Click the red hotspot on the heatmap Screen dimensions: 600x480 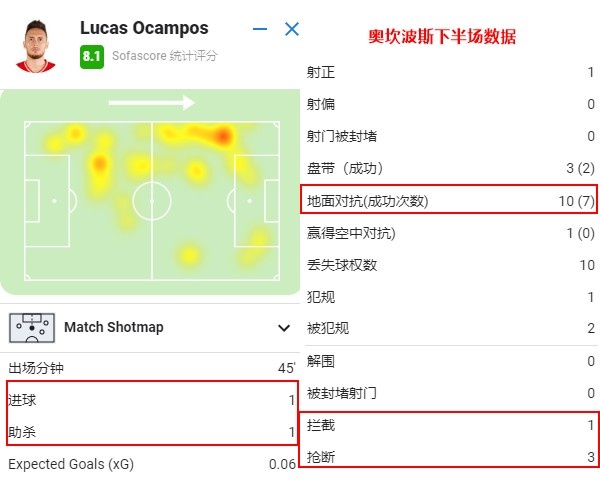(x=223, y=135)
